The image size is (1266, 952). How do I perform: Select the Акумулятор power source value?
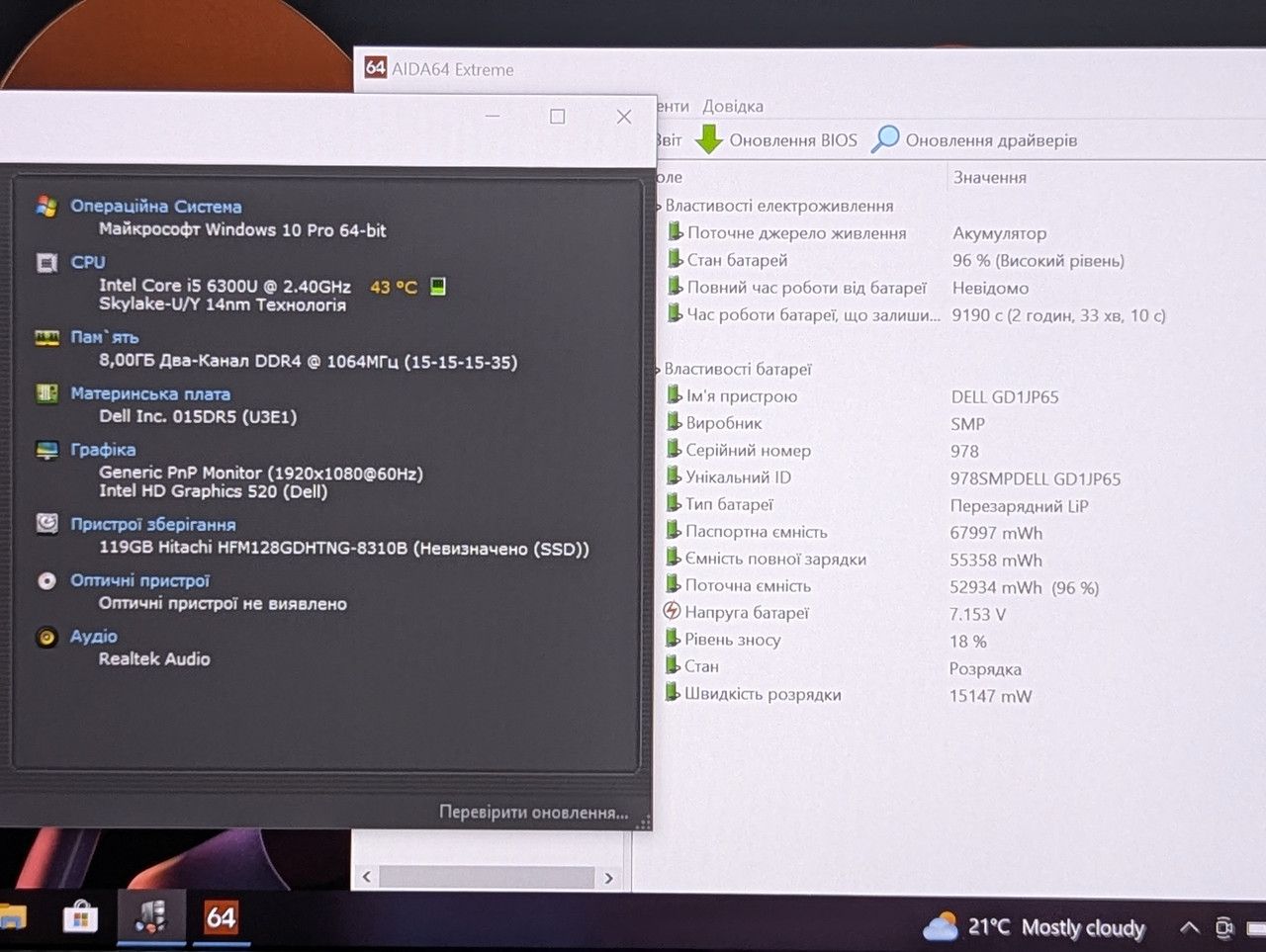pyautogui.click(x=999, y=233)
